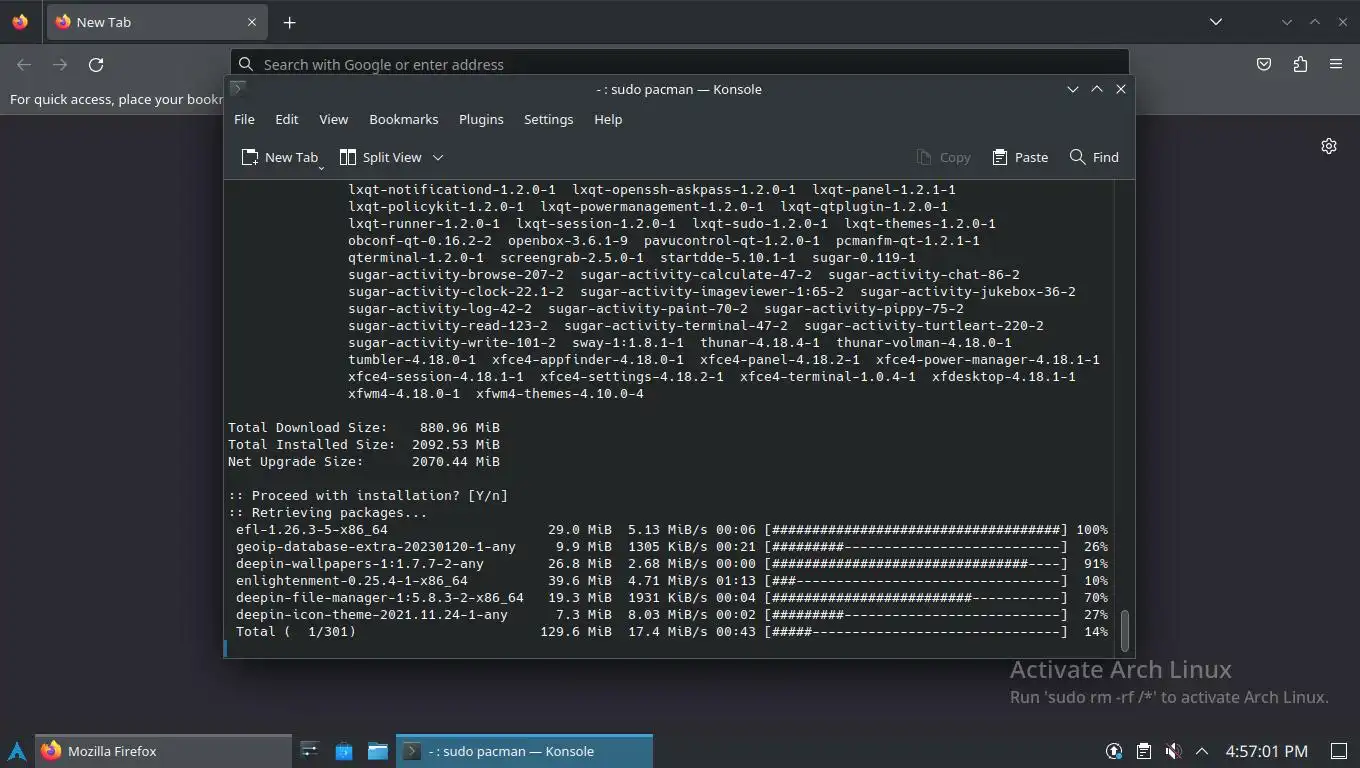Click the Total Installed Size text
This screenshot has width=1360, height=768.
(x=364, y=445)
